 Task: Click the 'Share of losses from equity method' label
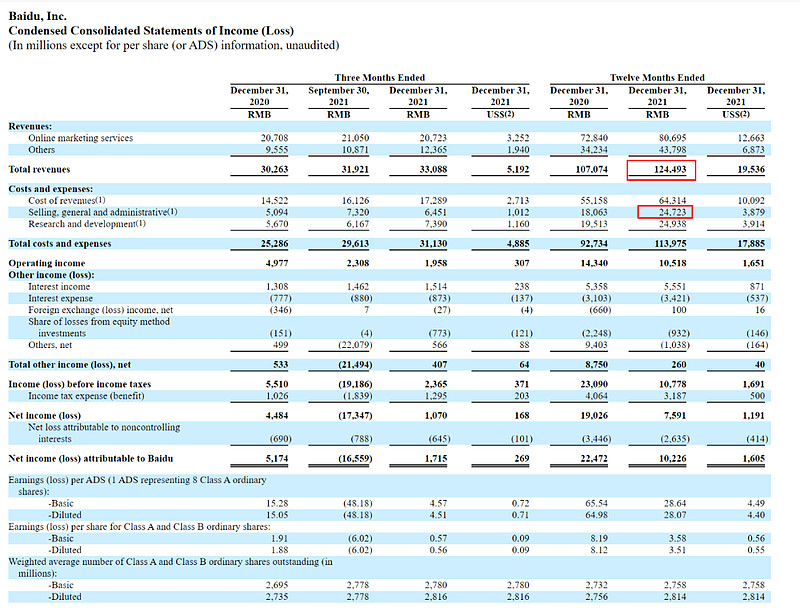coord(98,322)
